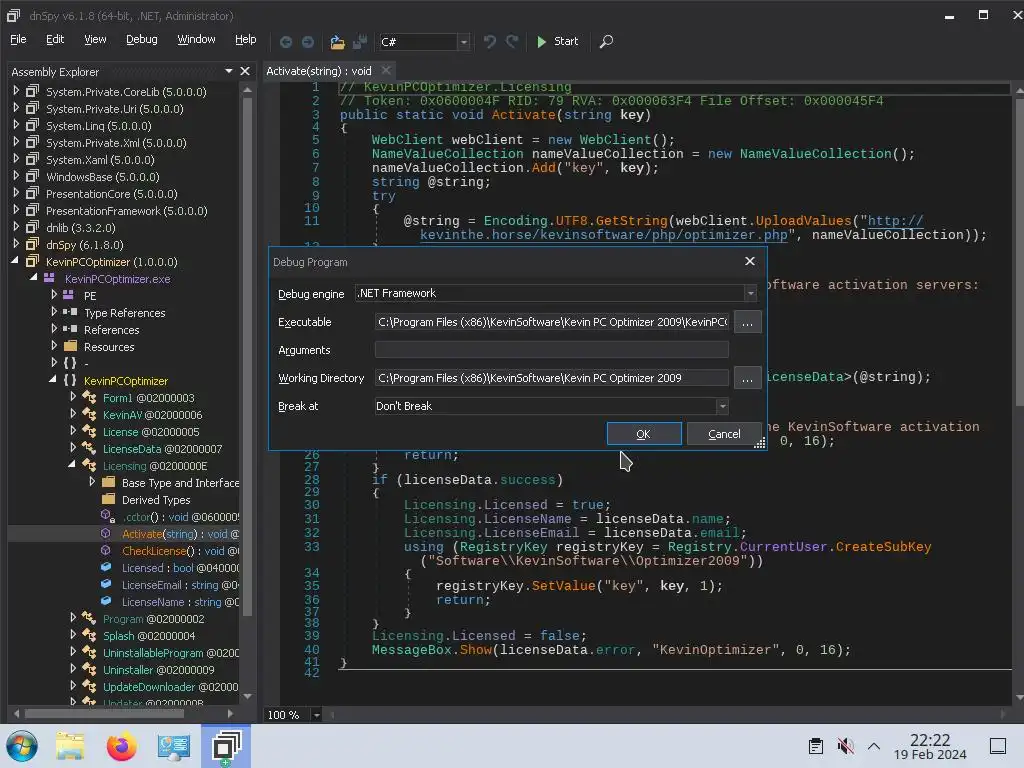Close the Assembly Explorer panel
The image size is (1024, 768).
245,71
